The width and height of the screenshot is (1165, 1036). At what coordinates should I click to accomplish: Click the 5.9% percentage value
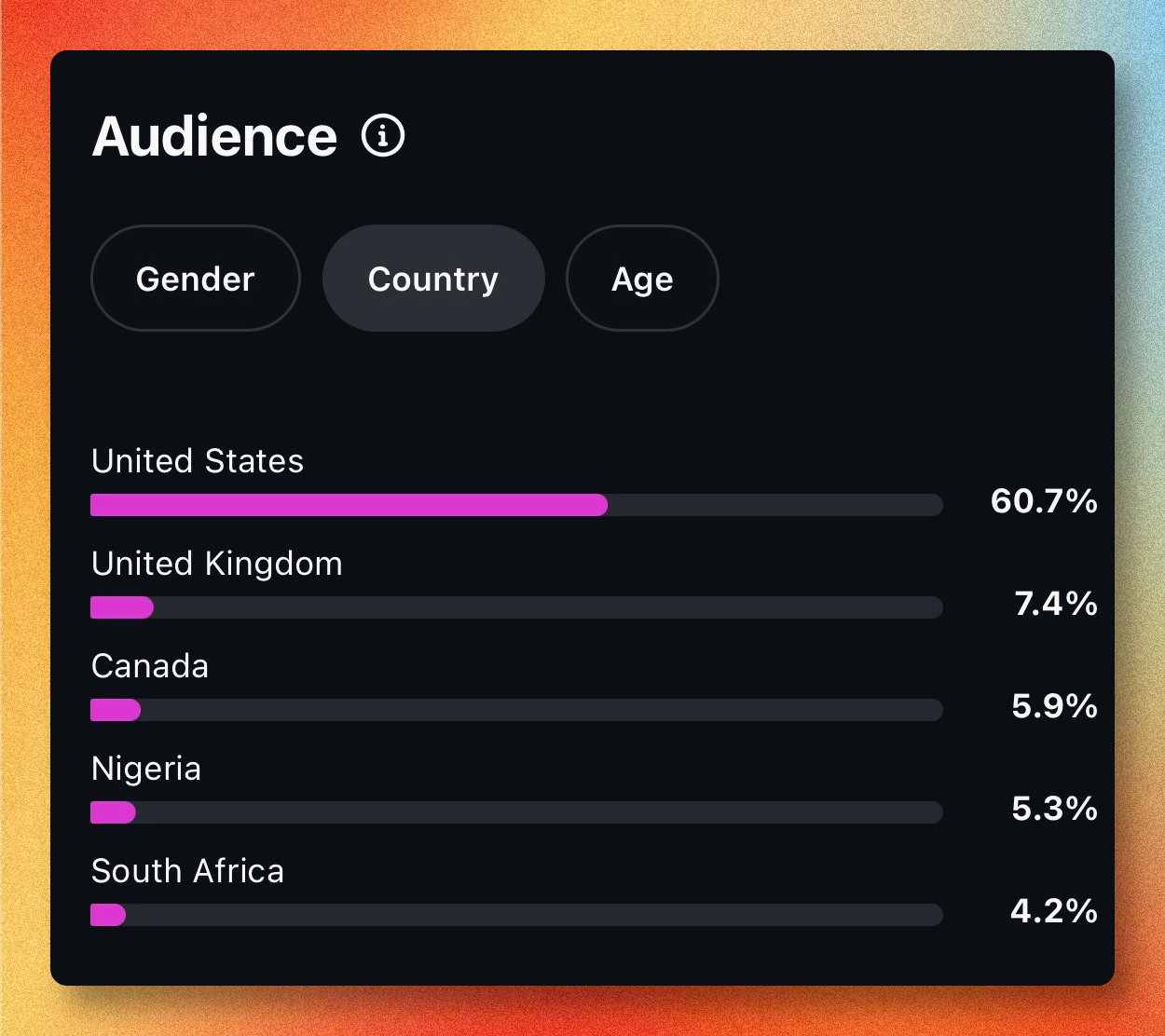click(x=1054, y=706)
